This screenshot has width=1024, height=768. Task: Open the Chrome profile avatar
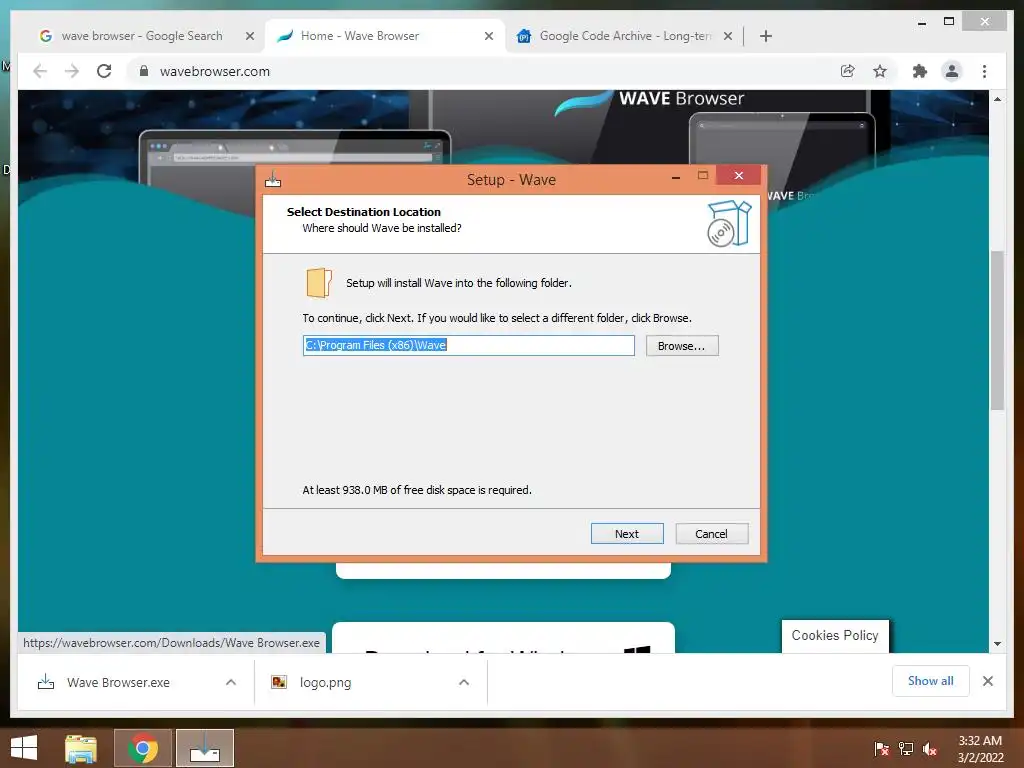tap(952, 71)
